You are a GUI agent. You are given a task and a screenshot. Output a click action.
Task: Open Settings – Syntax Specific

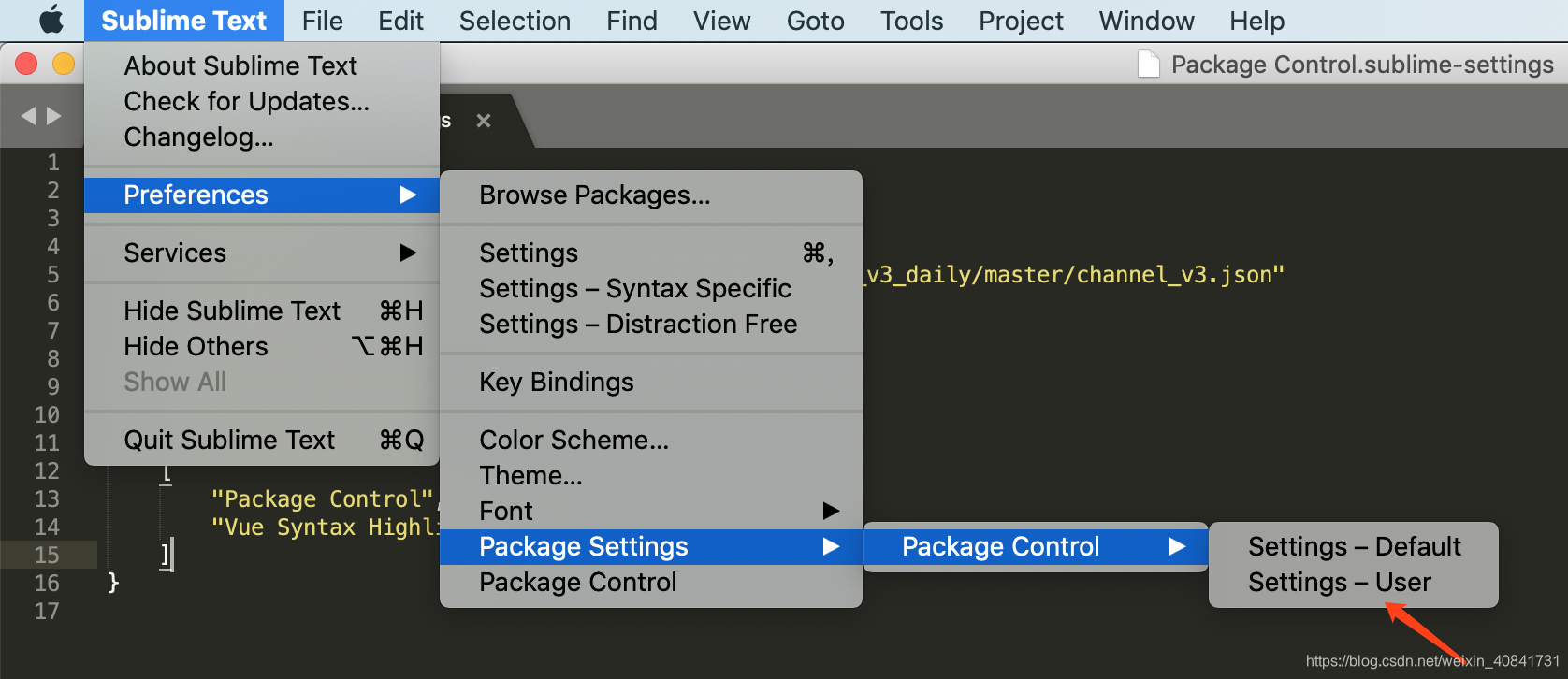click(651, 288)
